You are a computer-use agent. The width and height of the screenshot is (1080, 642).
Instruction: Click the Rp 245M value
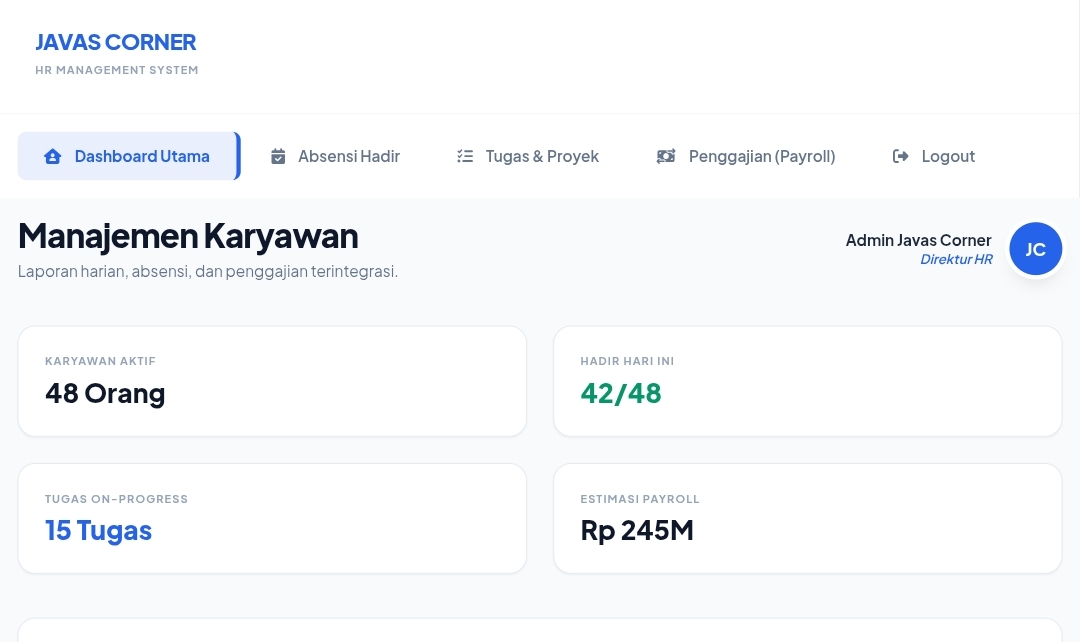tap(636, 530)
